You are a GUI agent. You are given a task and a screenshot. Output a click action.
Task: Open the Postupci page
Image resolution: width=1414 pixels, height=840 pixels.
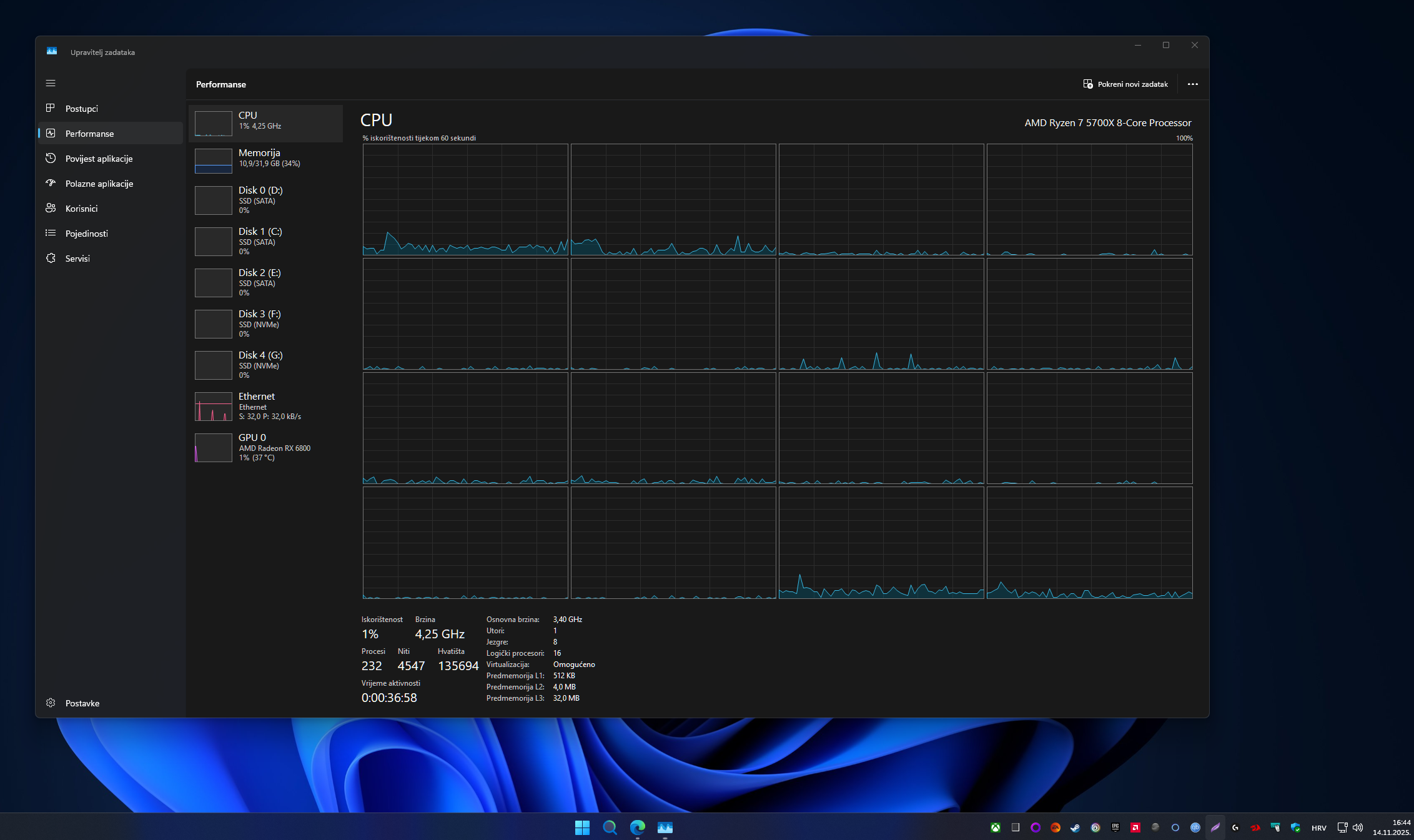pos(82,109)
